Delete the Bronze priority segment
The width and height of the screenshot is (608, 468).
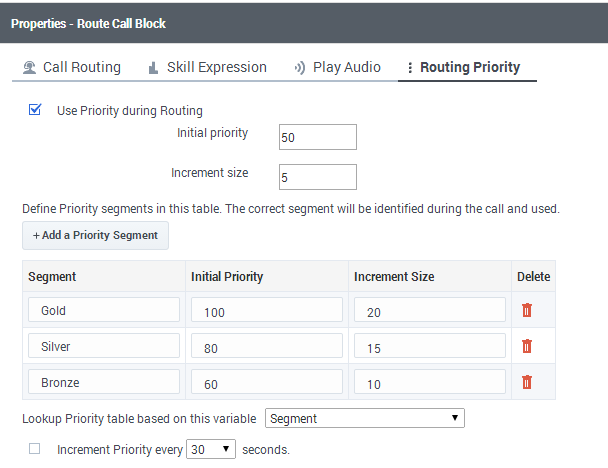pos(527,382)
